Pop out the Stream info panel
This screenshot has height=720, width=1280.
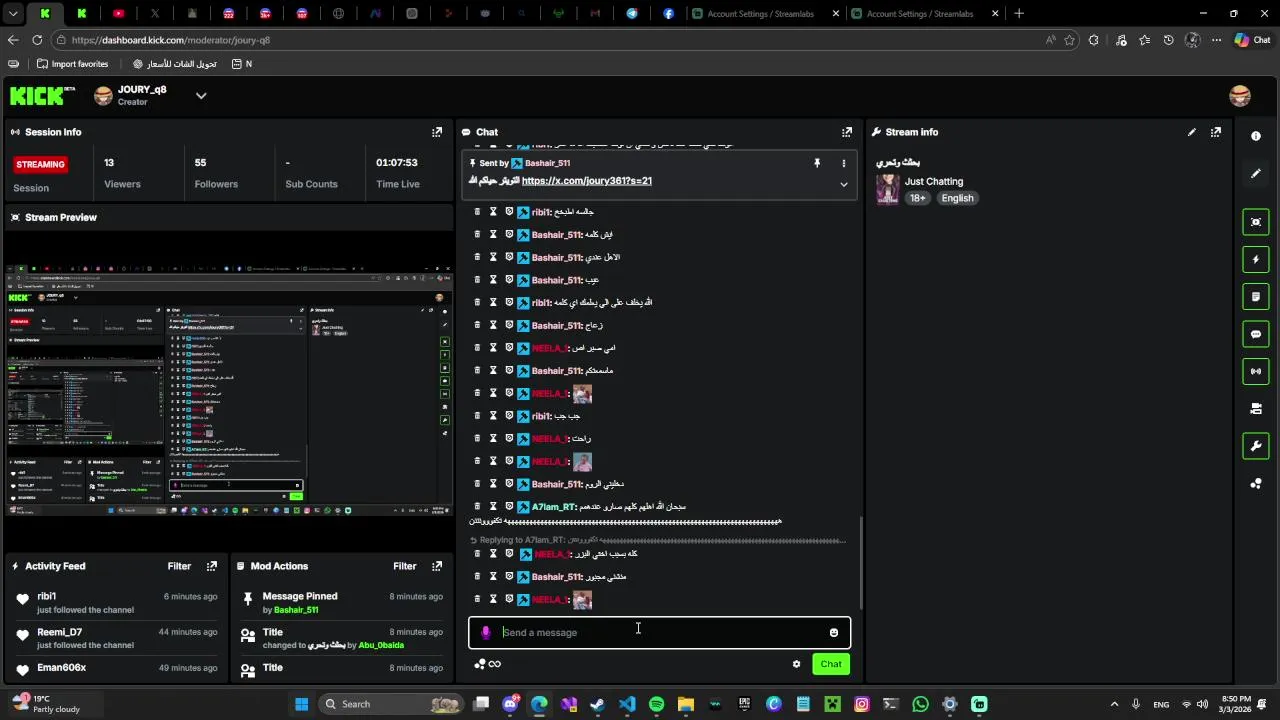[1216, 132]
